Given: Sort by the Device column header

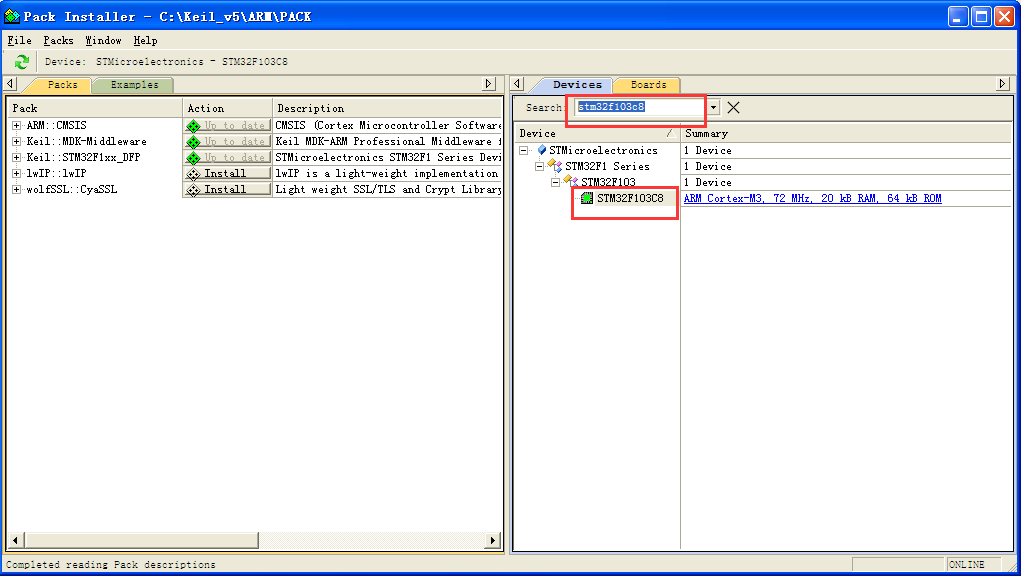Looking at the screenshot, I should click(597, 133).
